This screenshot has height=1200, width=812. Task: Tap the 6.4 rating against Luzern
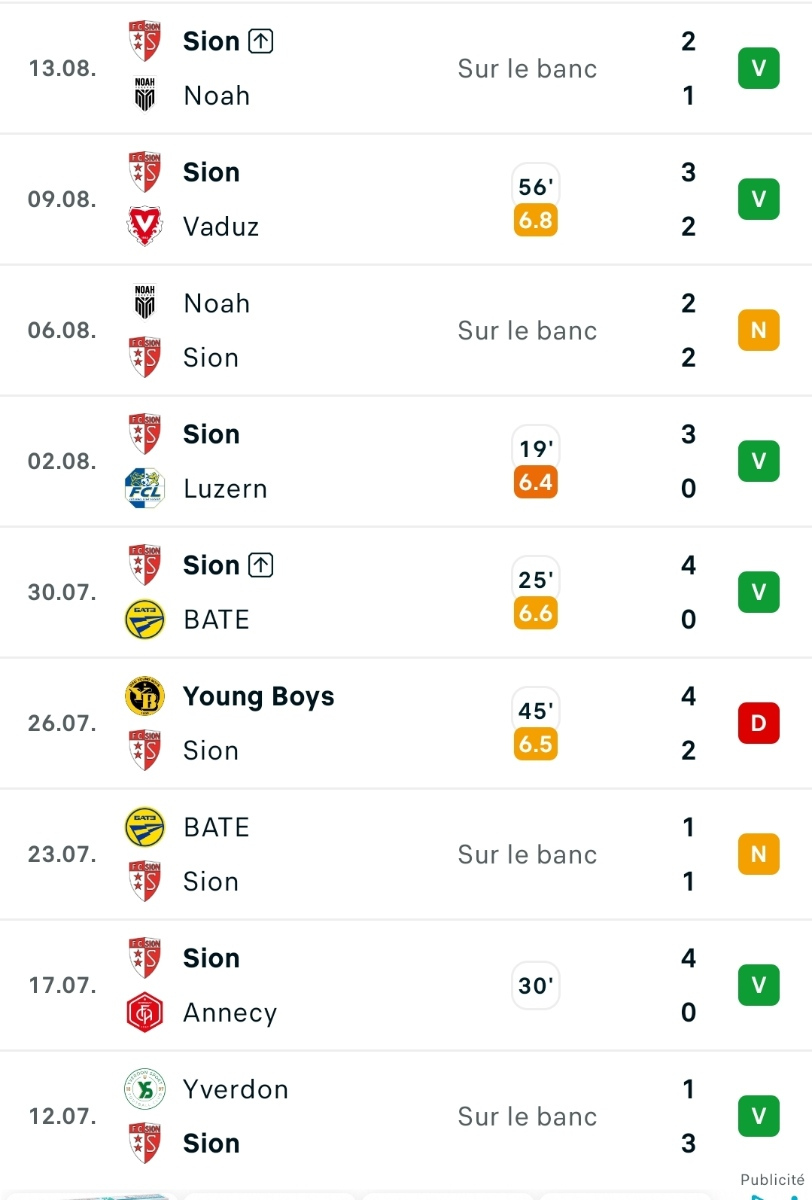click(x=536, y=482)
